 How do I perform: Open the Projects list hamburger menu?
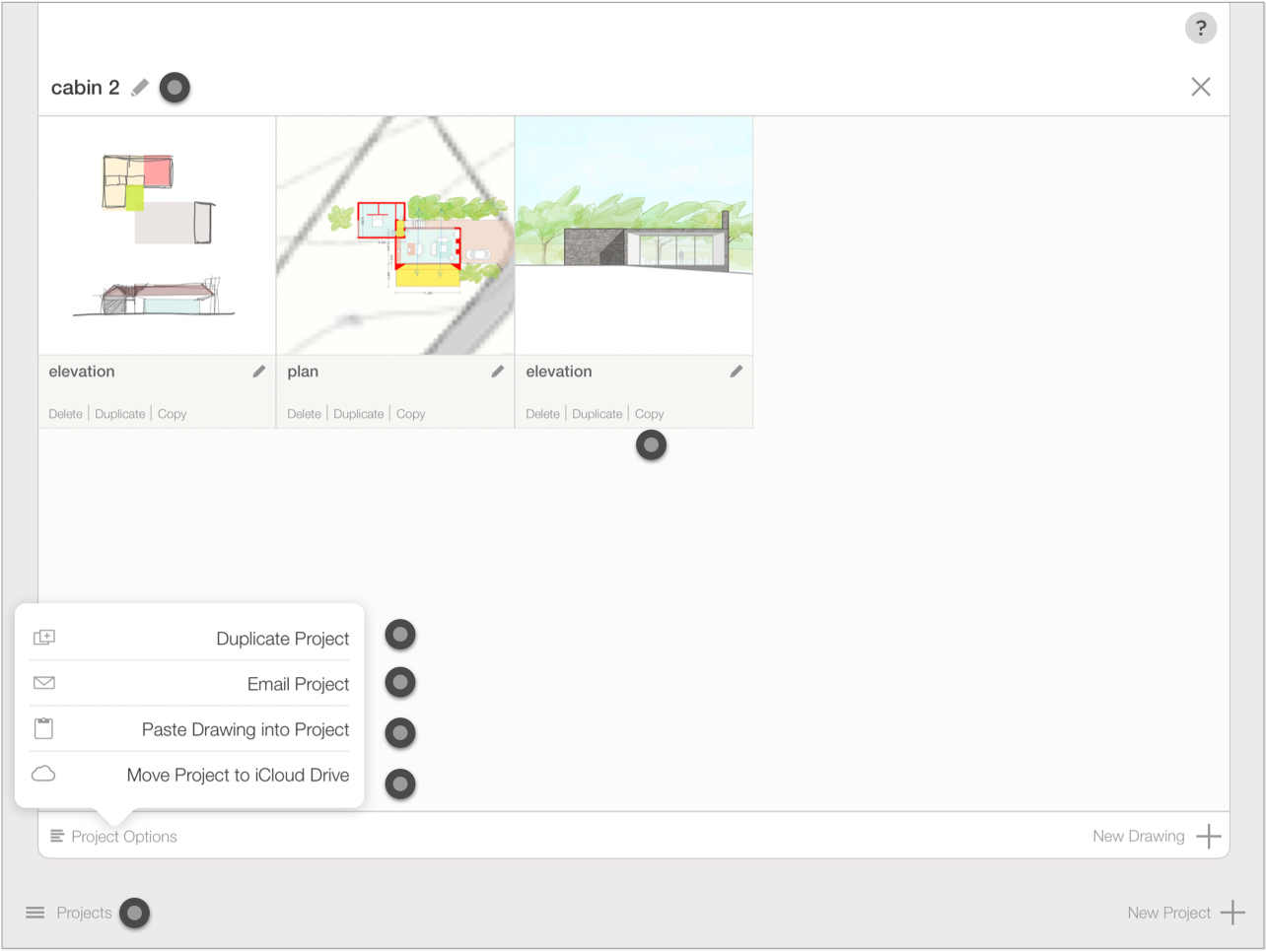click(x=35, y=913)
